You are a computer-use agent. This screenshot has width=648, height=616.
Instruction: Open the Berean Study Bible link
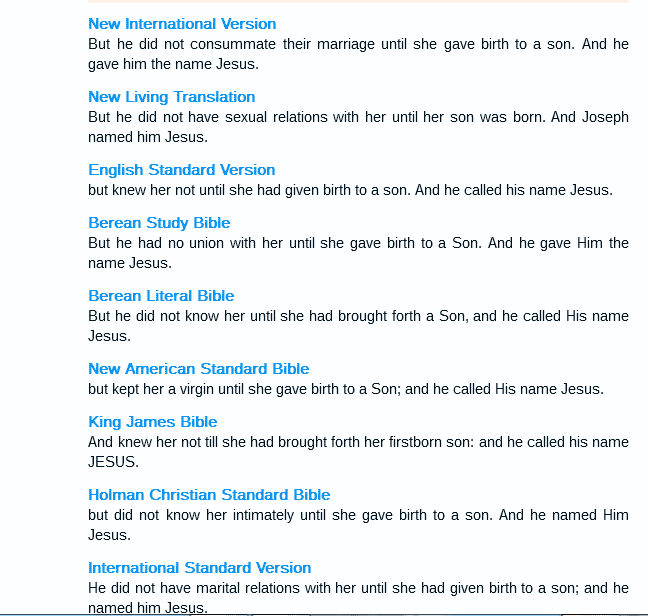click(159, 223)
